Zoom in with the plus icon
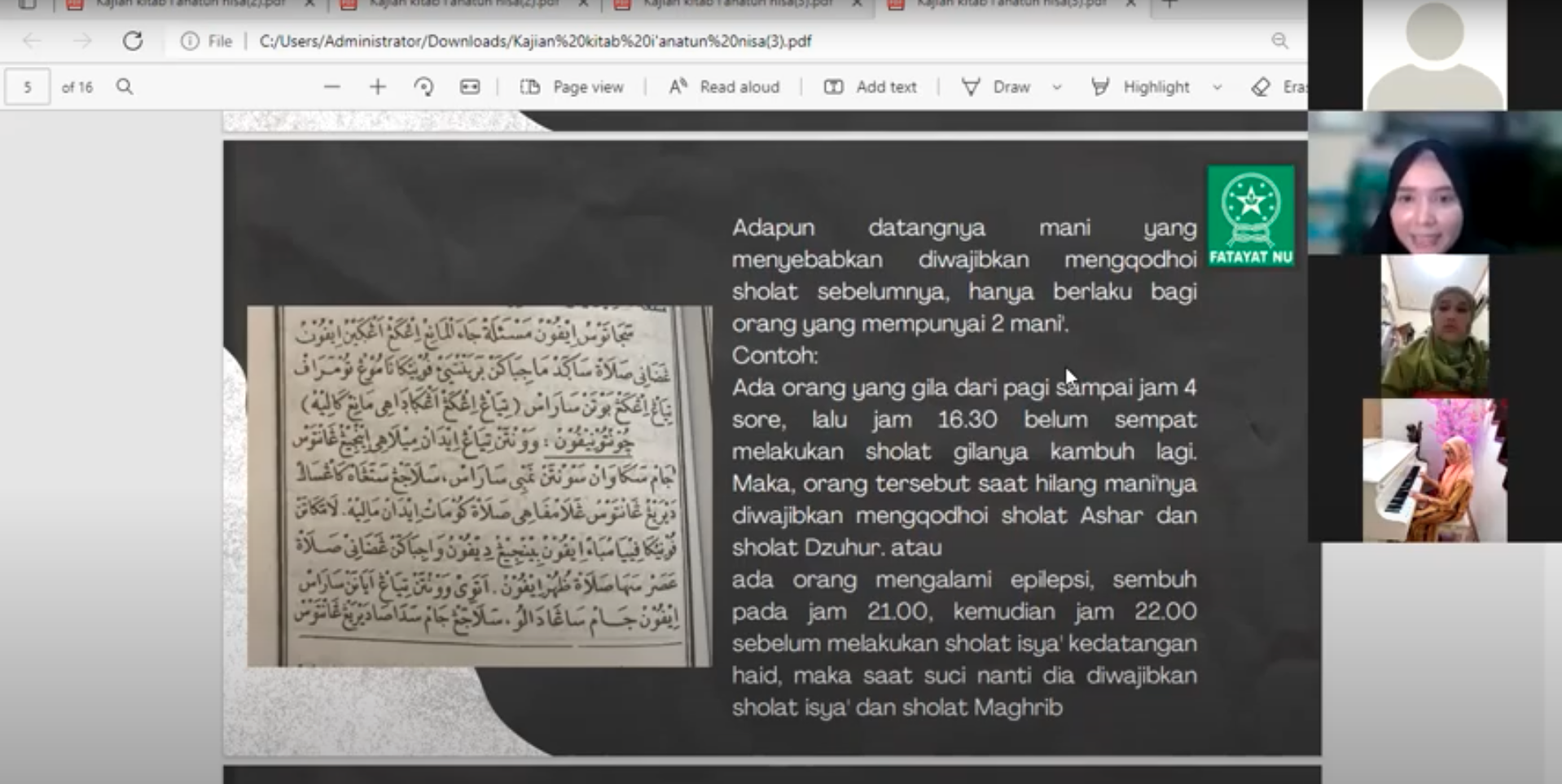The height and width of the screenshot is (784, 1562). coord(377,86)
